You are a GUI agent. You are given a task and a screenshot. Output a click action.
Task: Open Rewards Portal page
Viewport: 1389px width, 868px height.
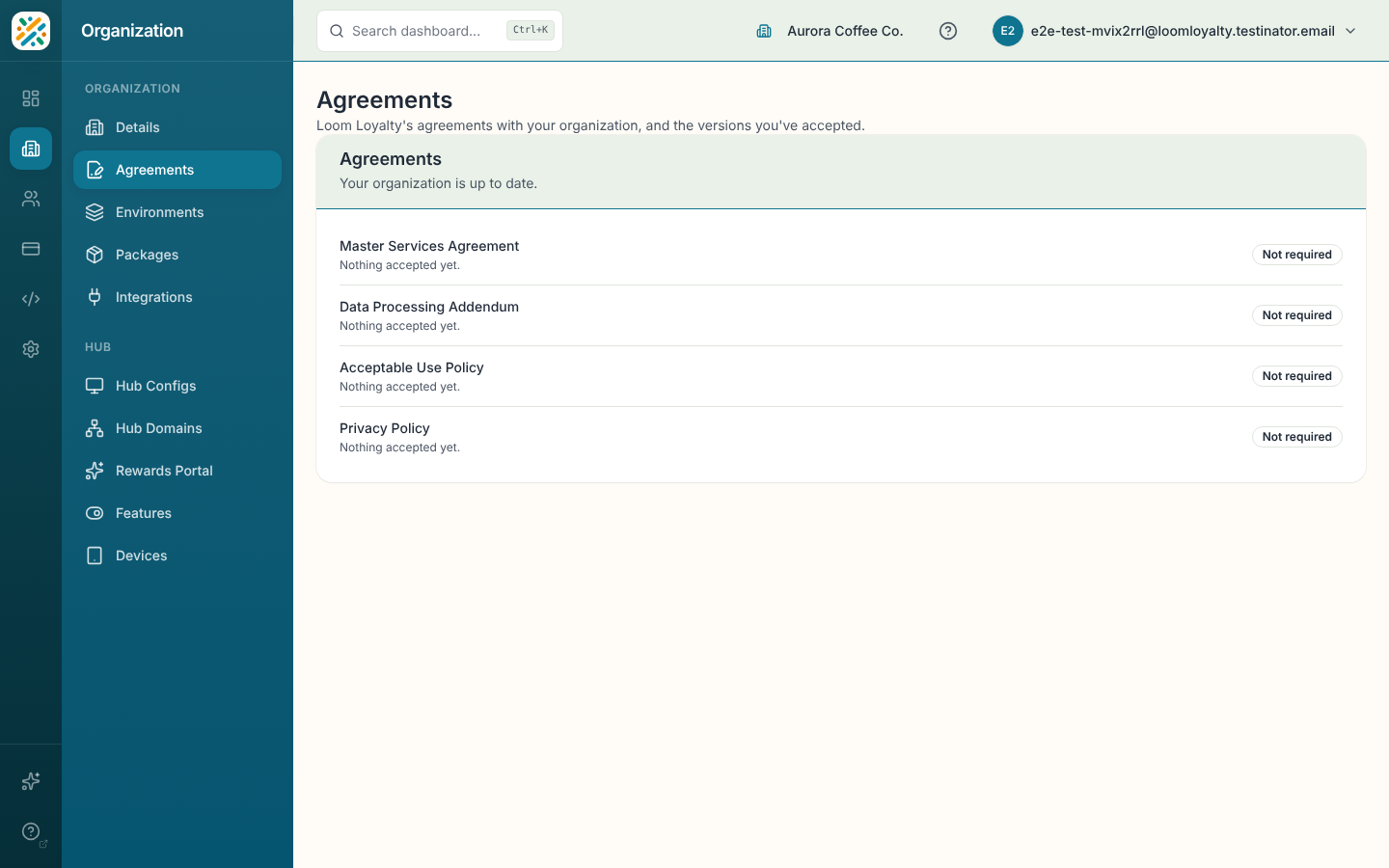pos(177,471)
